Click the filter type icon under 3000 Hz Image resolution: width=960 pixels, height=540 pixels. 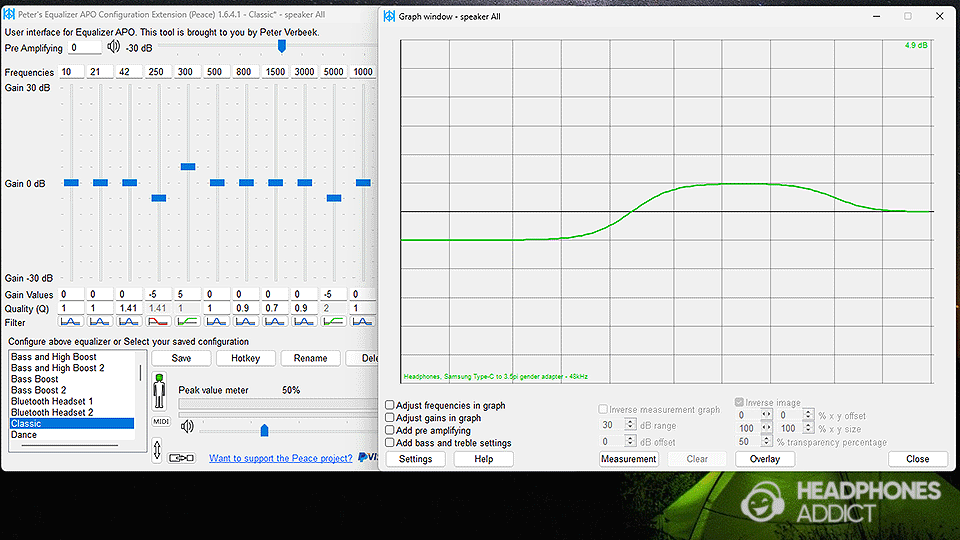click(304, 322)
